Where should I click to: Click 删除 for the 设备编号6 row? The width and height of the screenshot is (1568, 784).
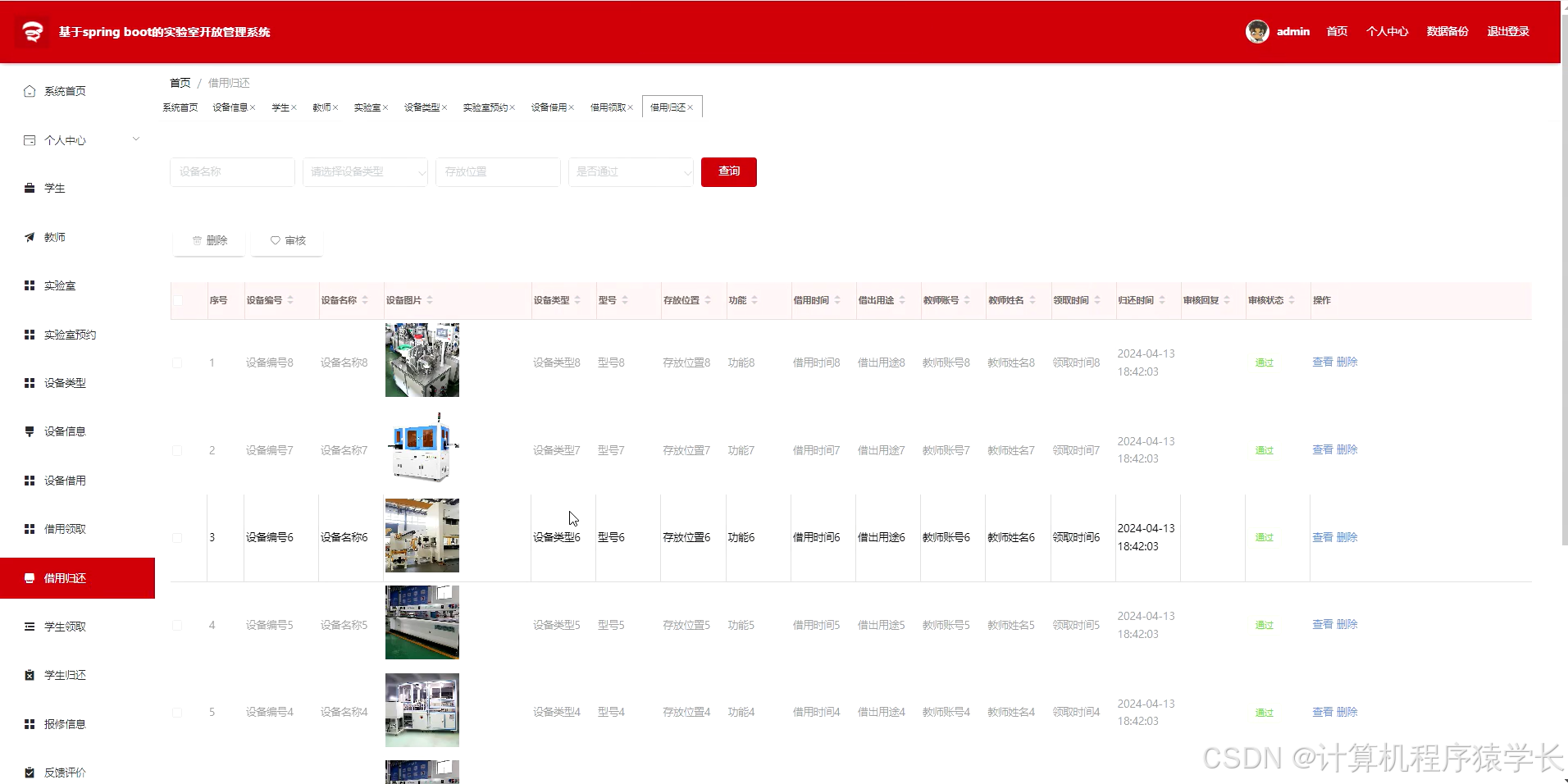pyautogui.click(x=1347, y=537)
